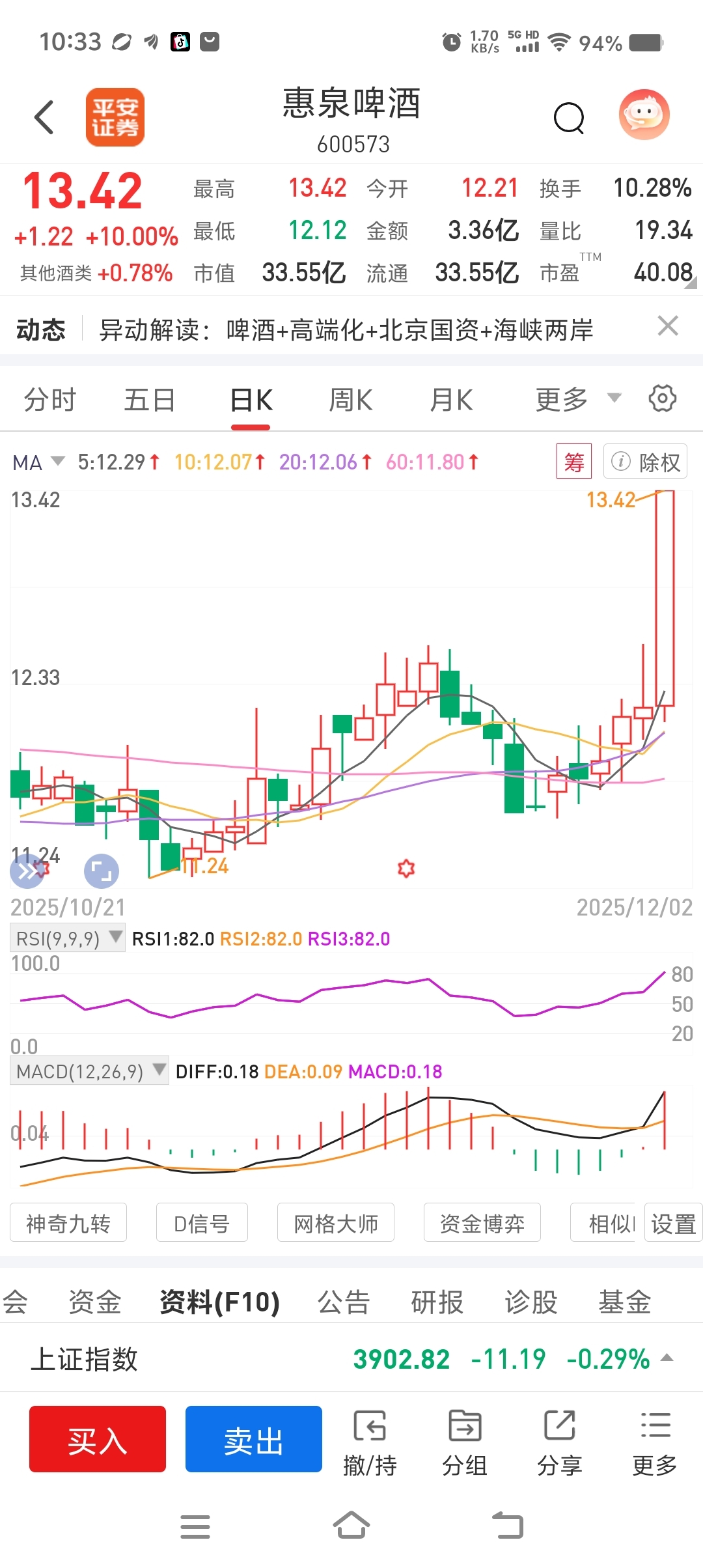Tap the back arrow icon
The height and width of the screenshot is (1568, 703).
click(44, 117)
